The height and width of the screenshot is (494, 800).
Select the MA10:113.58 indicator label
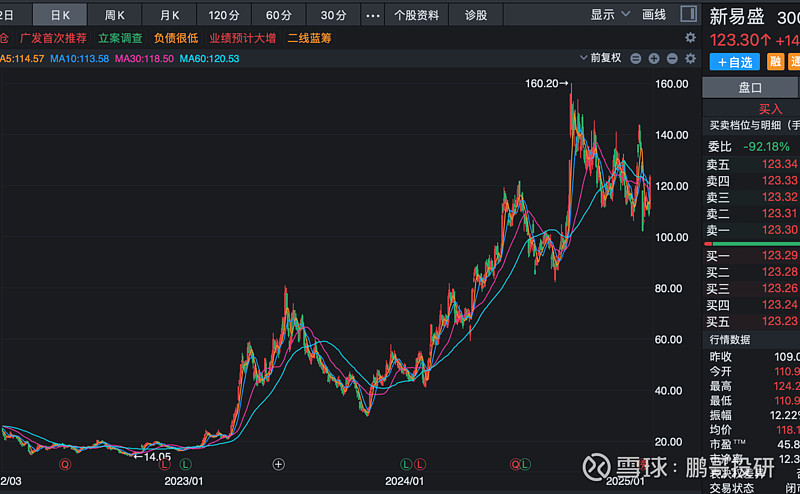[79, 59]
